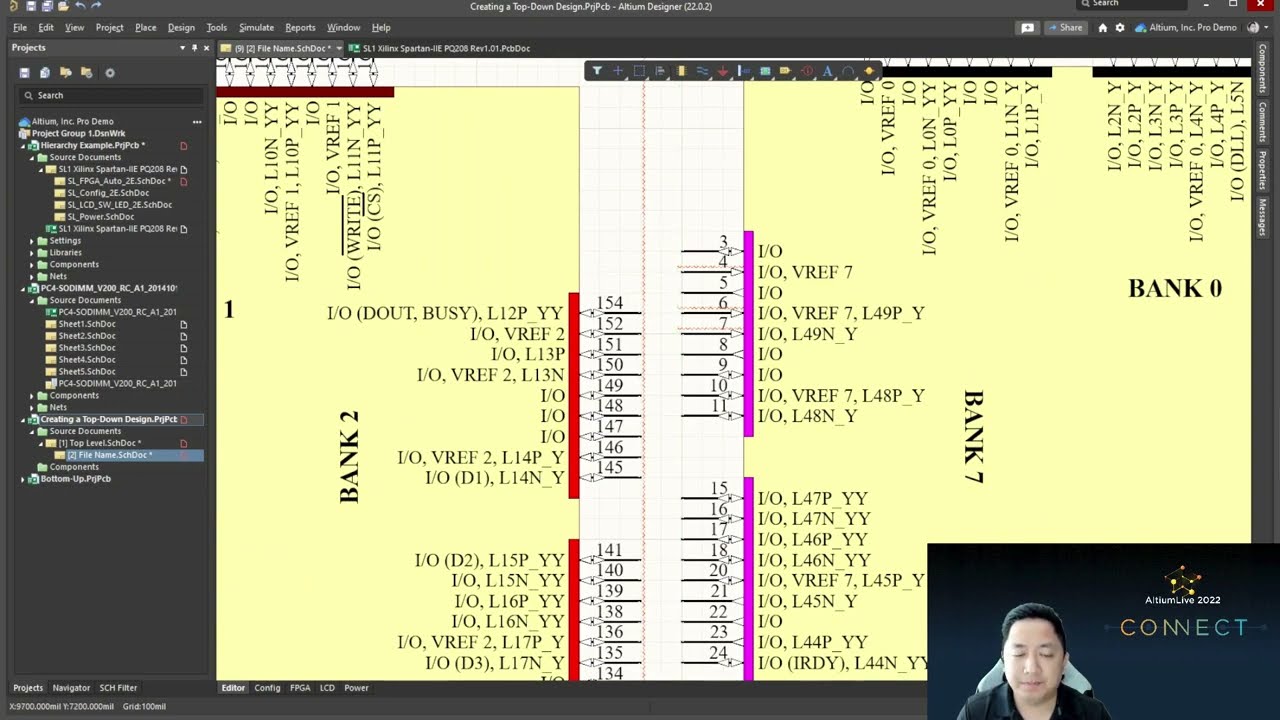
Task: Open the SCH Filter panel tab
Action: pyautogui.click(x=118, y=688)
